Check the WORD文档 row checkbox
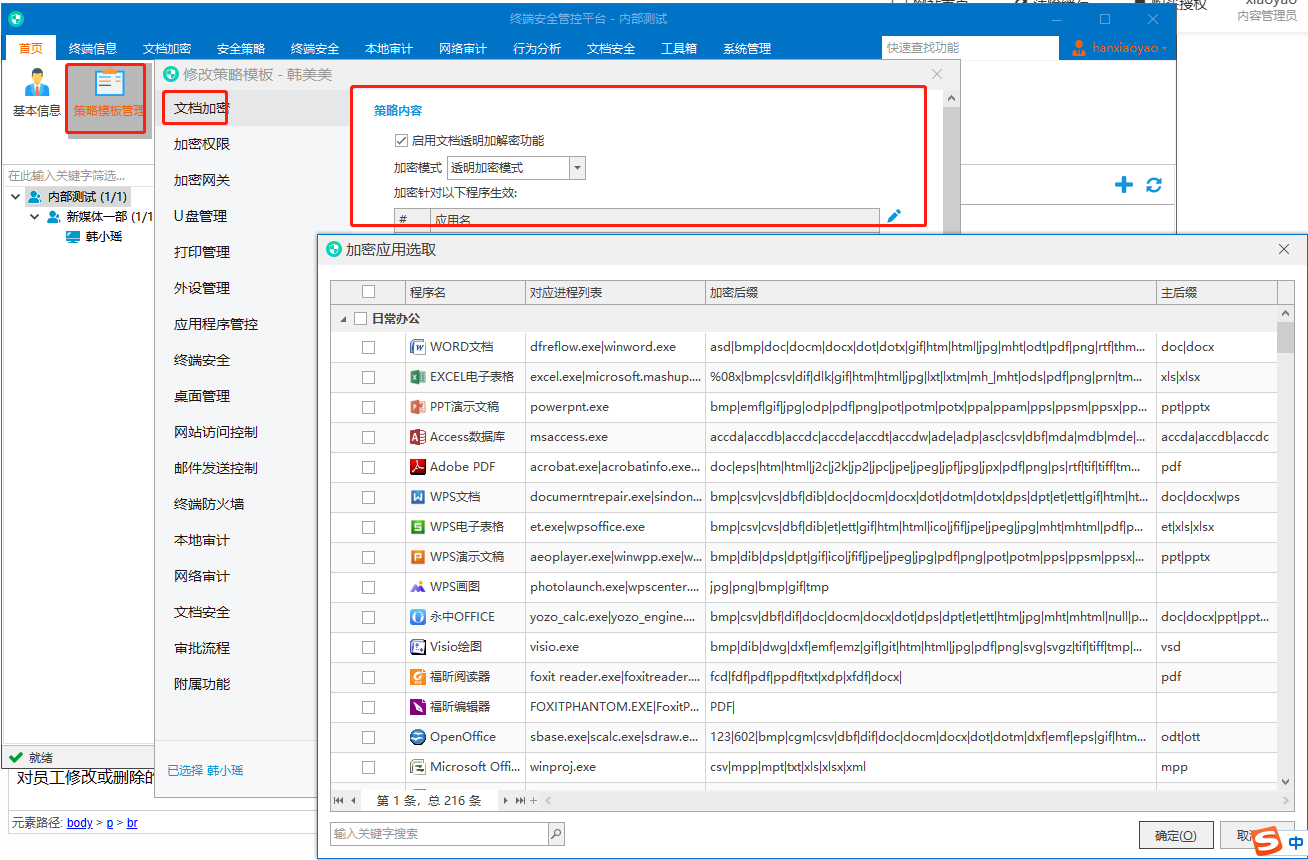Image resolution: width=1308 pixels, height=860 pixels. click(368, 347)
